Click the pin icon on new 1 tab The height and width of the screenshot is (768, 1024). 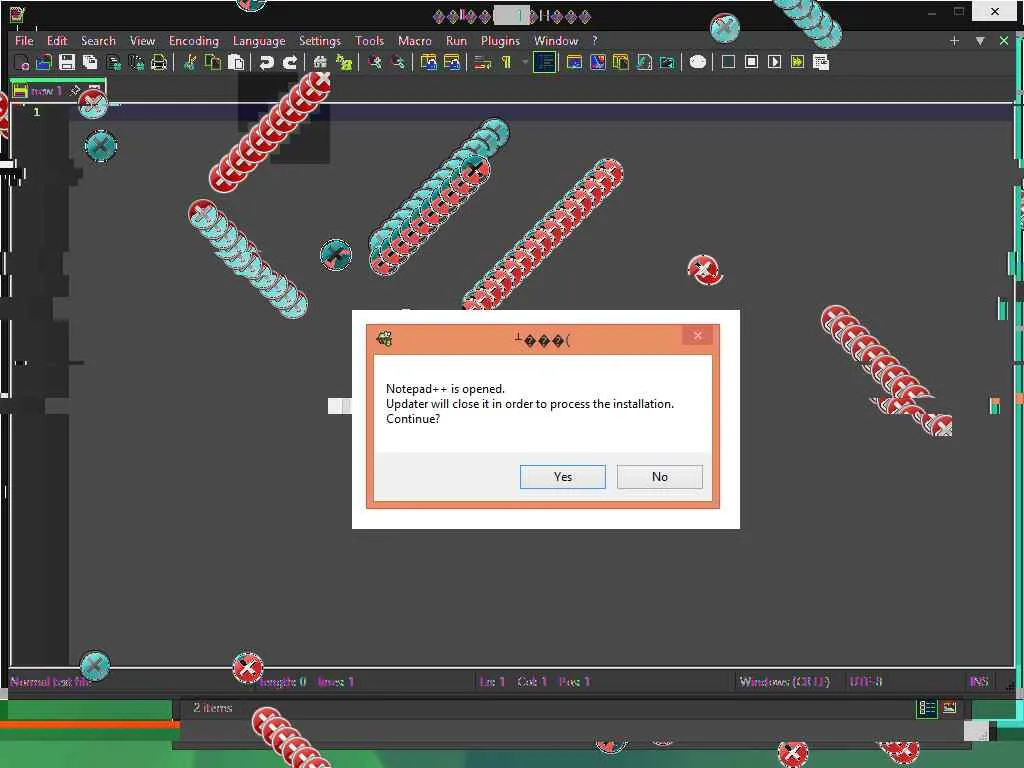click(75, 90)
